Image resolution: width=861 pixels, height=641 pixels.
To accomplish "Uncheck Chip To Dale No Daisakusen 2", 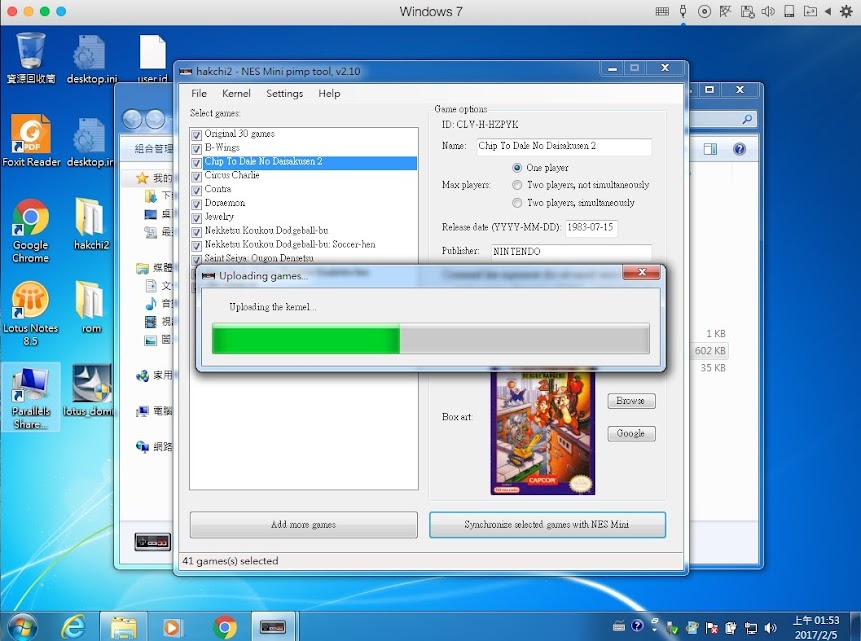I will pyautogui.click(x=196, y=163).
